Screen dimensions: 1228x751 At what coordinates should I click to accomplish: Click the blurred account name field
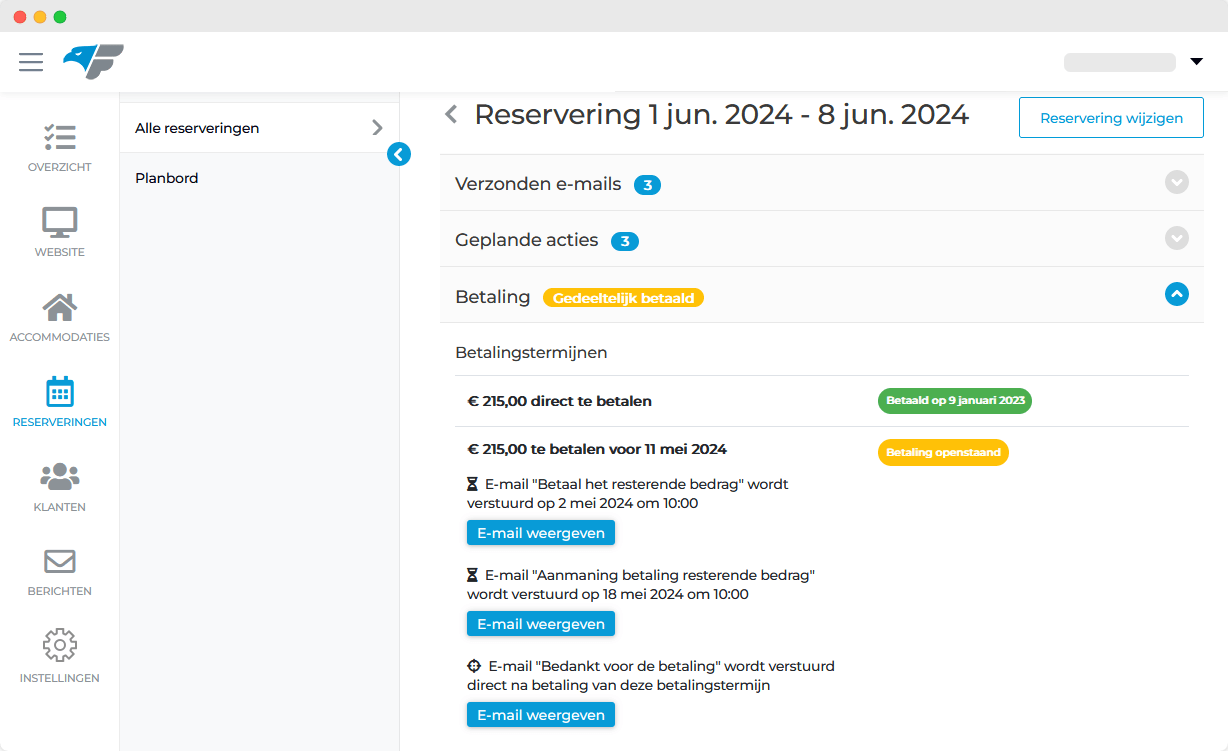[x=1120, y=62]
